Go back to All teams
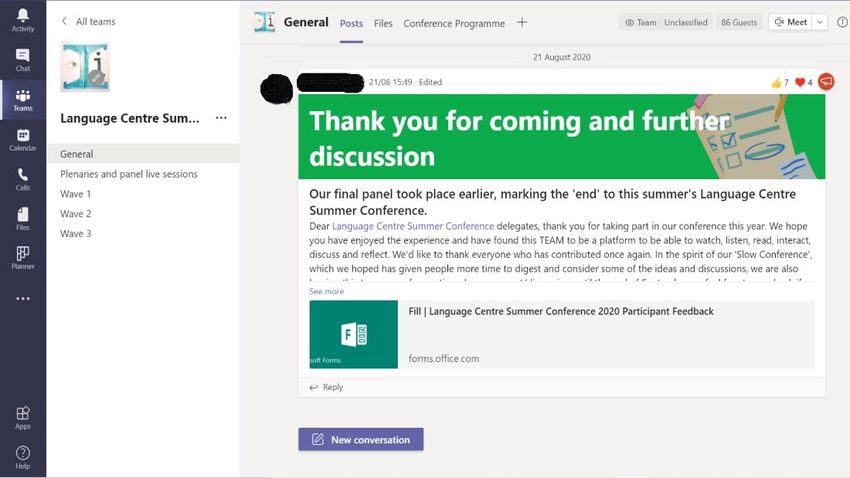The image size is (850, 478). coord(88,22)
